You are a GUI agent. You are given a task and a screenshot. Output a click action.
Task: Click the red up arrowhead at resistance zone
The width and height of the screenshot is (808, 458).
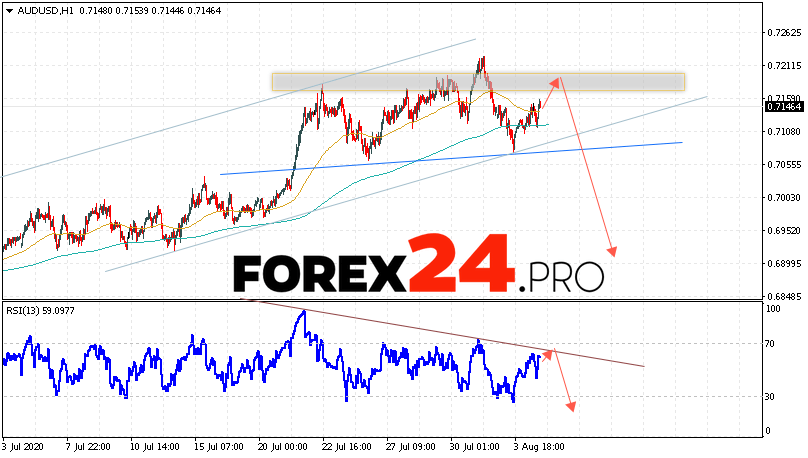pyautogui.click(x=557, y=79)
